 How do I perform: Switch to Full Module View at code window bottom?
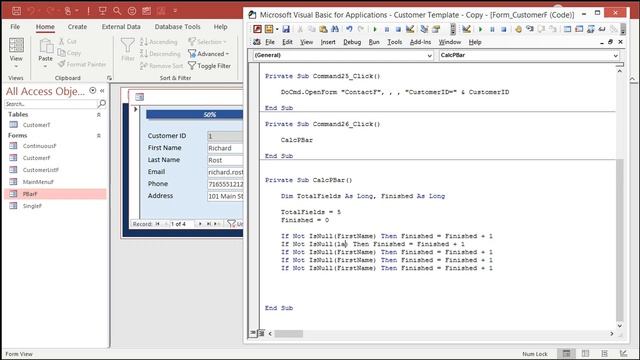coord(261,333)
